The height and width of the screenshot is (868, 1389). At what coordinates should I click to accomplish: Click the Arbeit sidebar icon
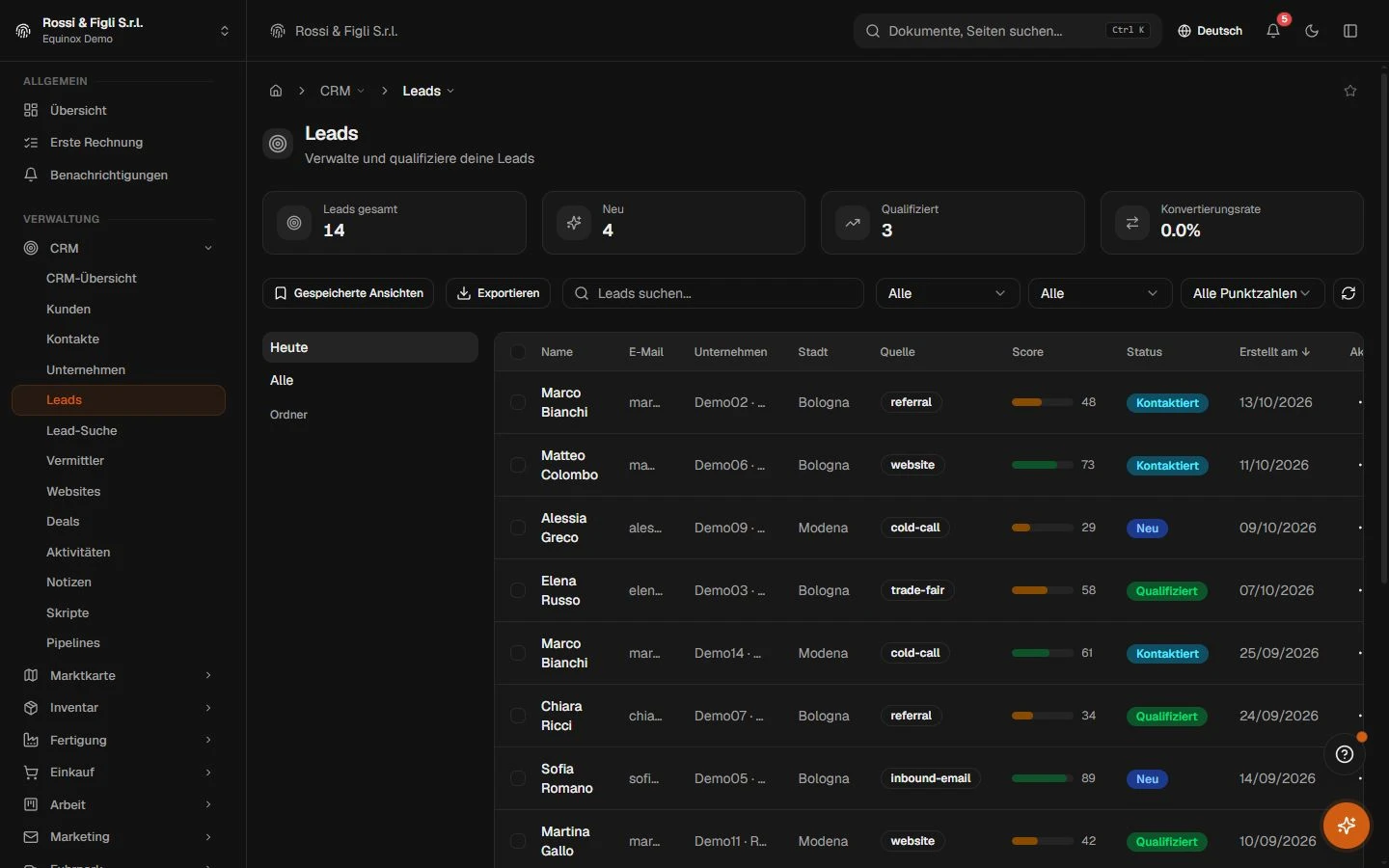31,804
